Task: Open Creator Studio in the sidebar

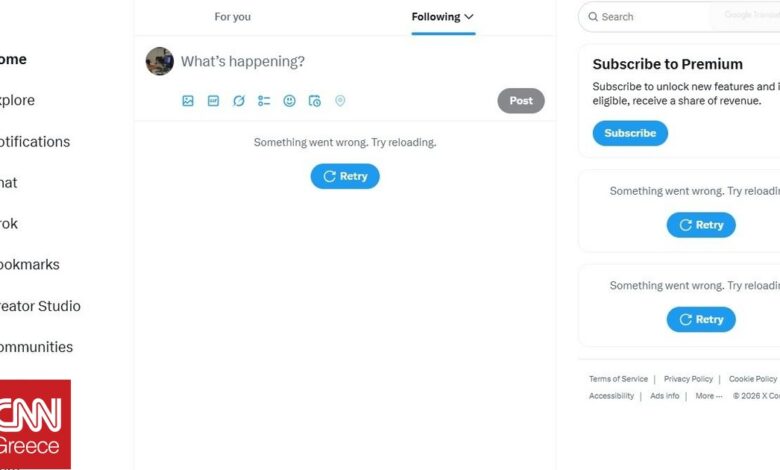Action: 40,306
